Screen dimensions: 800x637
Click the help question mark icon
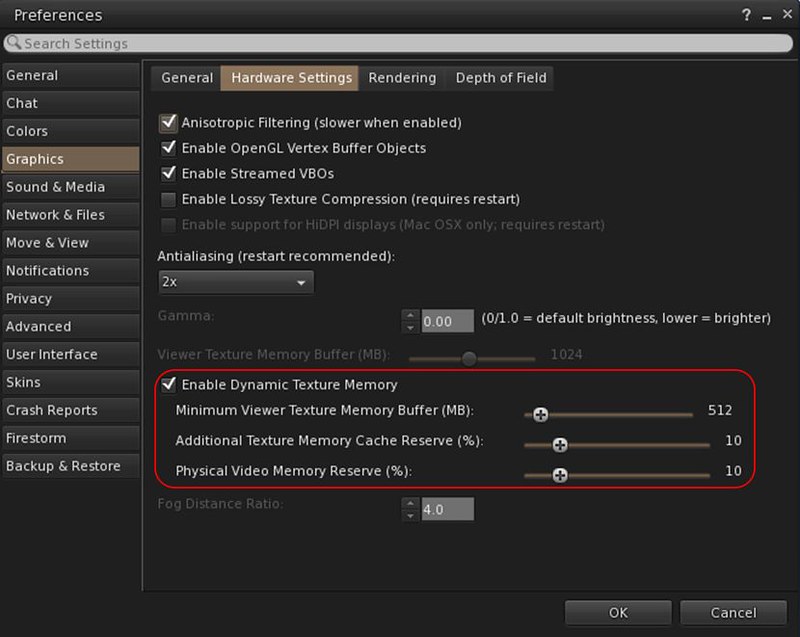[x=747, y=16]
